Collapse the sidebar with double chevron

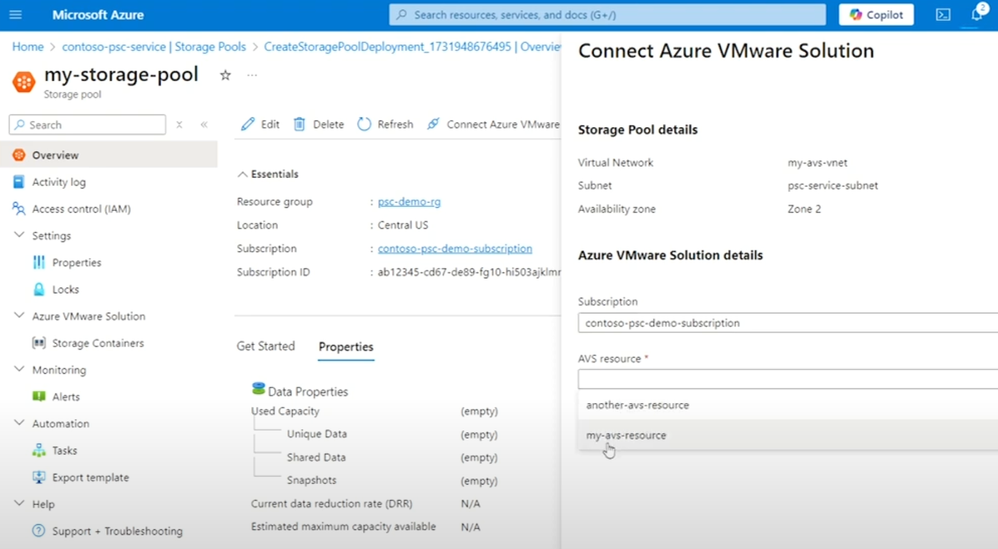click(x=204, y=125)
